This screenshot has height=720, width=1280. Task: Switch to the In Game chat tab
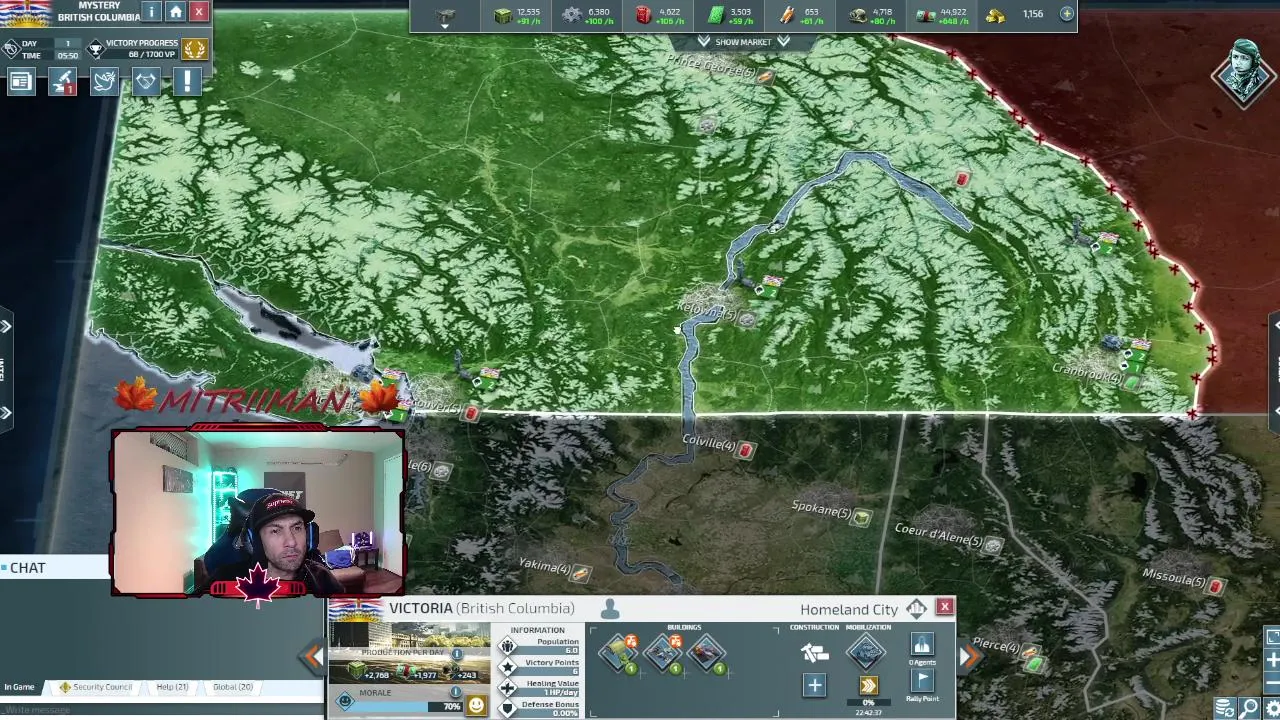click(x=19, y=687)
